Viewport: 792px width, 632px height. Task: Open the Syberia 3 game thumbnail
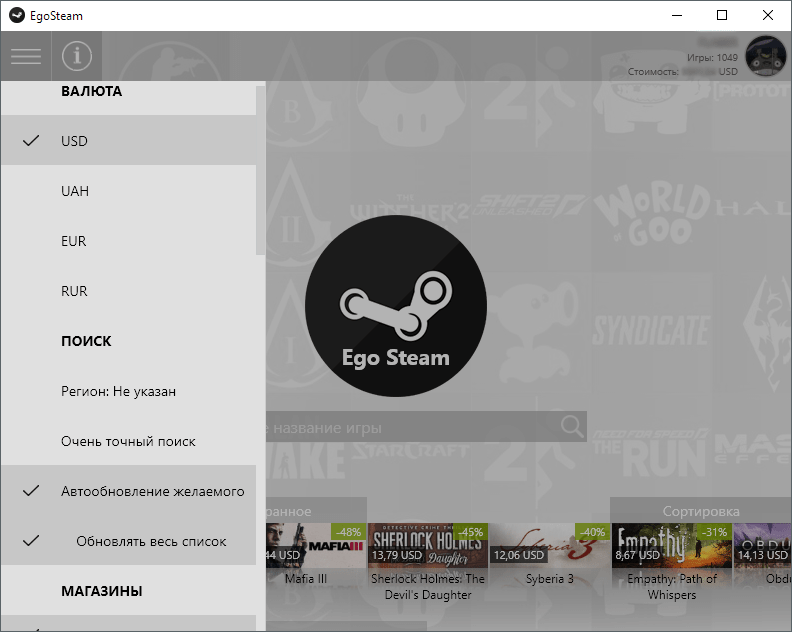tap(550, 545)
